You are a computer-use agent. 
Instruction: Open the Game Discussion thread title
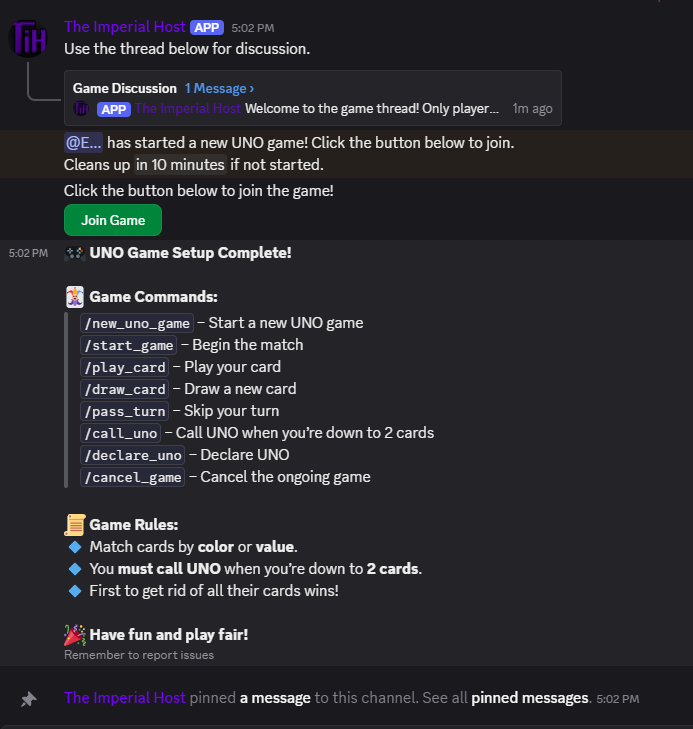[125, 88]
